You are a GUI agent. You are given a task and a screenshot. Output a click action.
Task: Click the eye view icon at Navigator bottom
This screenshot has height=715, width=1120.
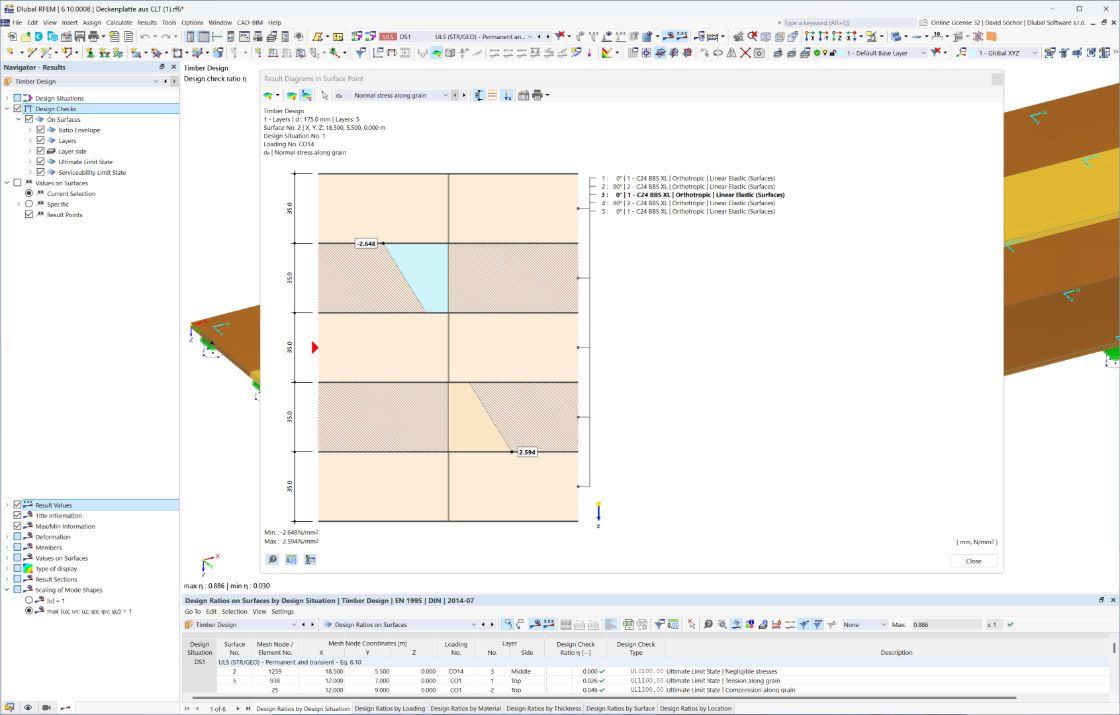pyautogui.click(x=28, y=707)
